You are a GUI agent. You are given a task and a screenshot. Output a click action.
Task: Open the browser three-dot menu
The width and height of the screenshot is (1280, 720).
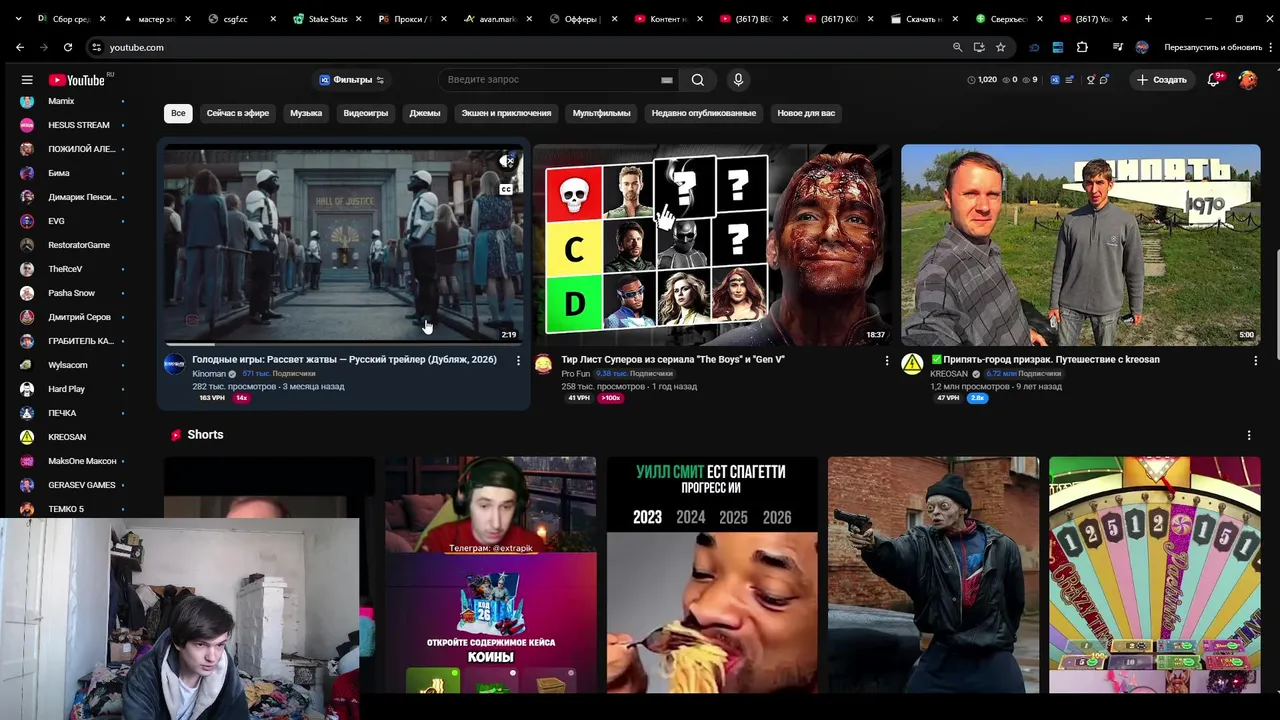(x=1270, y=47)
